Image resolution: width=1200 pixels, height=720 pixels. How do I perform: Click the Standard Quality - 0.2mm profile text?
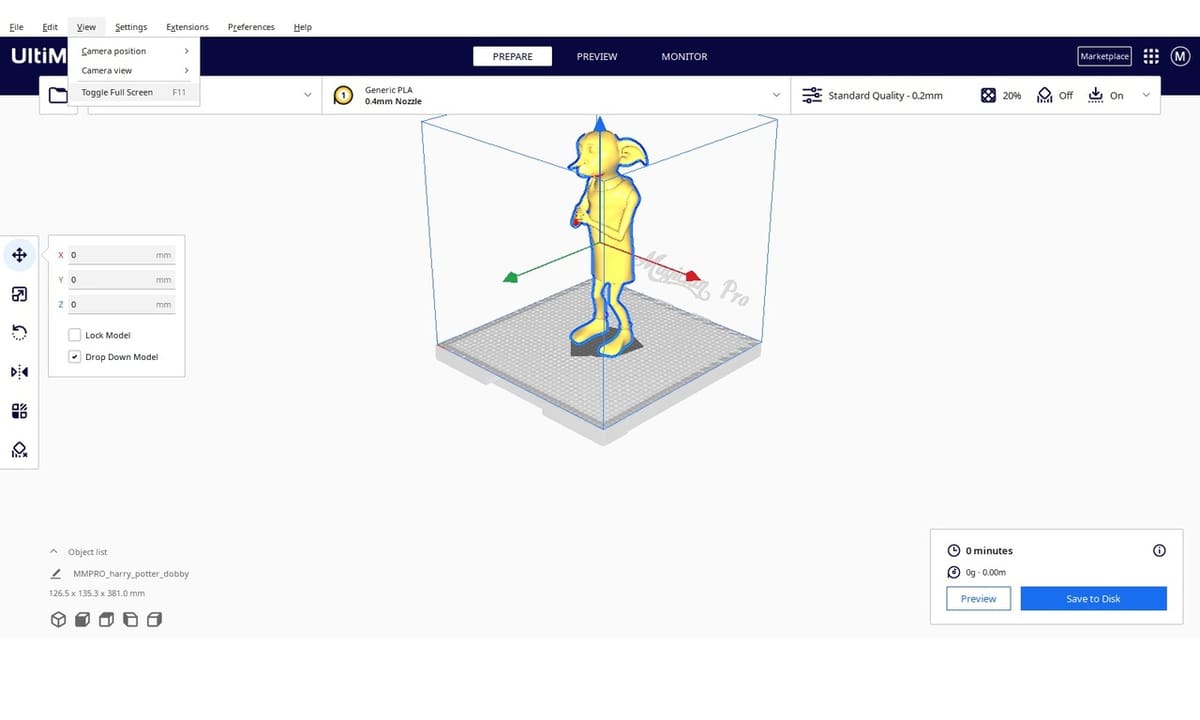(x=886, y=95)
